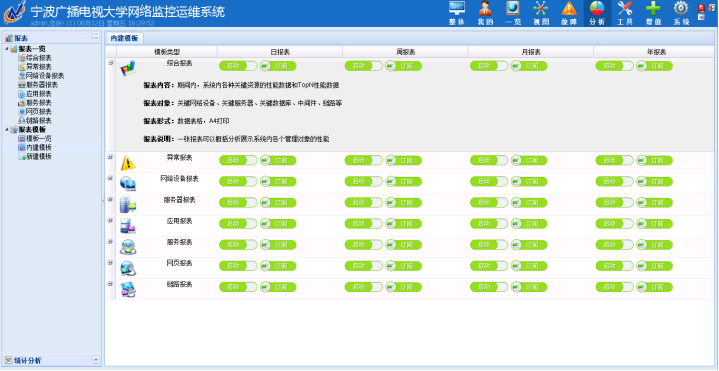Click the 日报表 column header
This screenshot has width=719, height=371.
280,52
